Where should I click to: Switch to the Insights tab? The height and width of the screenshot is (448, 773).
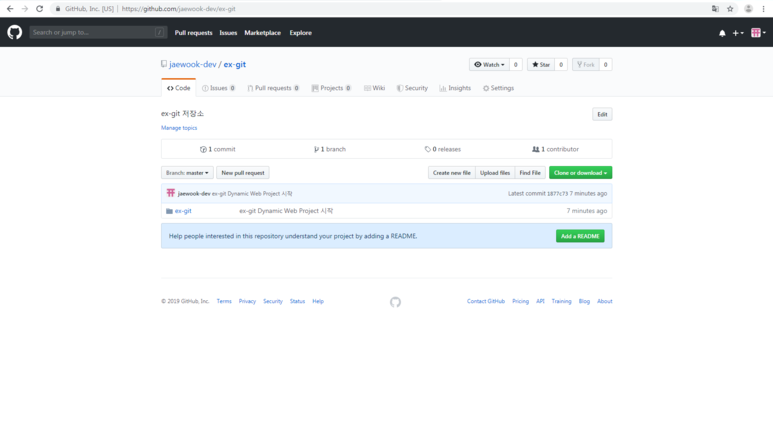click(x=455, y=88)
